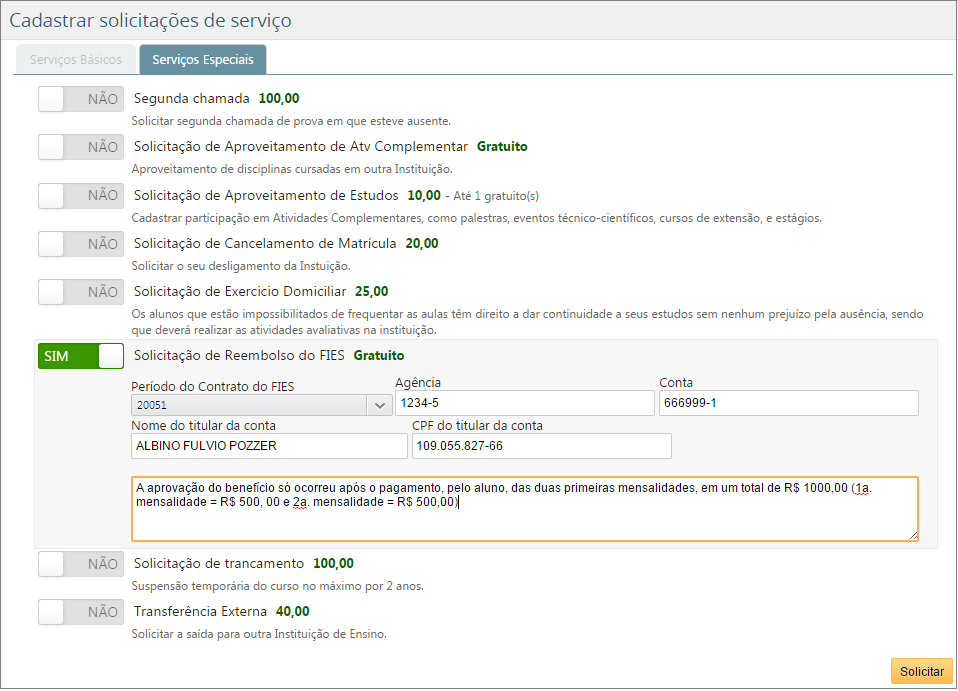The image size is (958, 691).
Task: Enable Solicitação de Cancelamento de Matrícula
Action: 80,243
